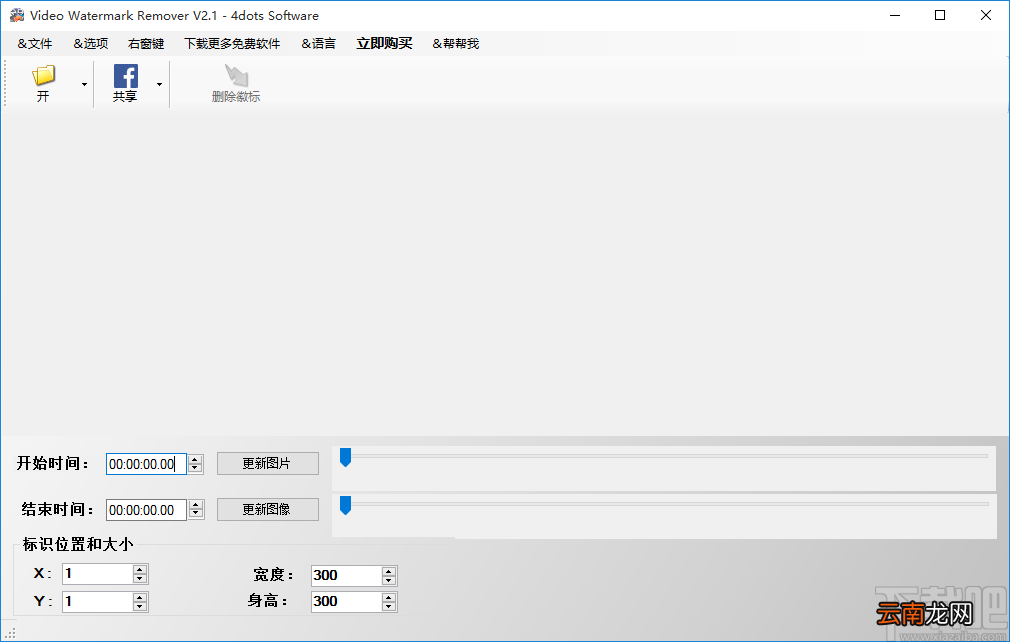Increase 结束时间 with the up arrow

coord(196,505)
